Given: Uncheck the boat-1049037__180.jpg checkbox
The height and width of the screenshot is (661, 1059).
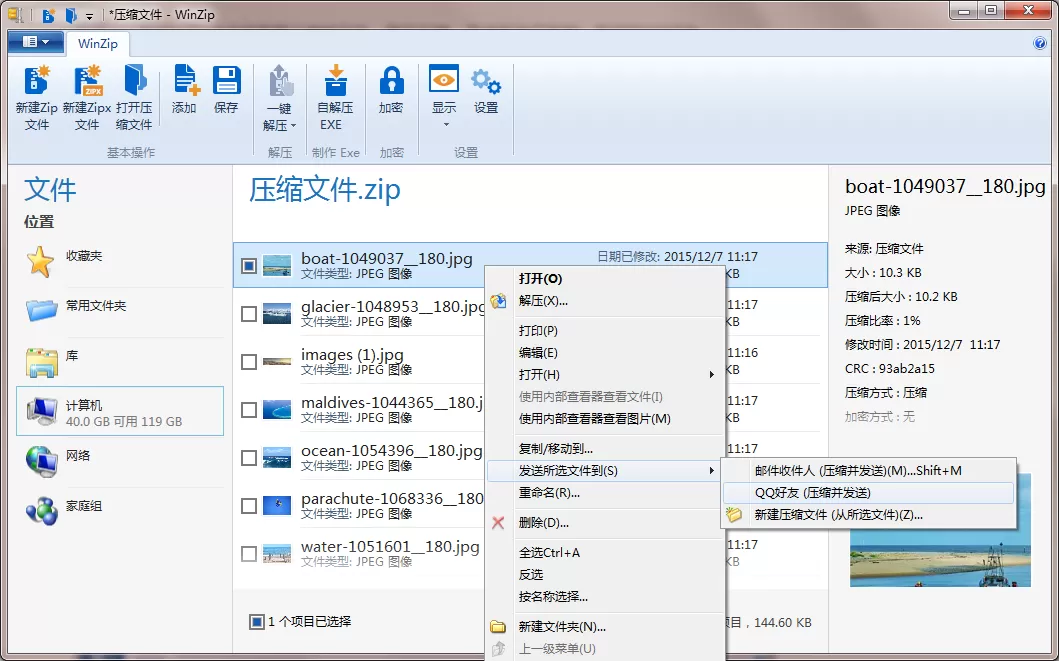Looking at the screenshot, I should [x=249, y=265].
